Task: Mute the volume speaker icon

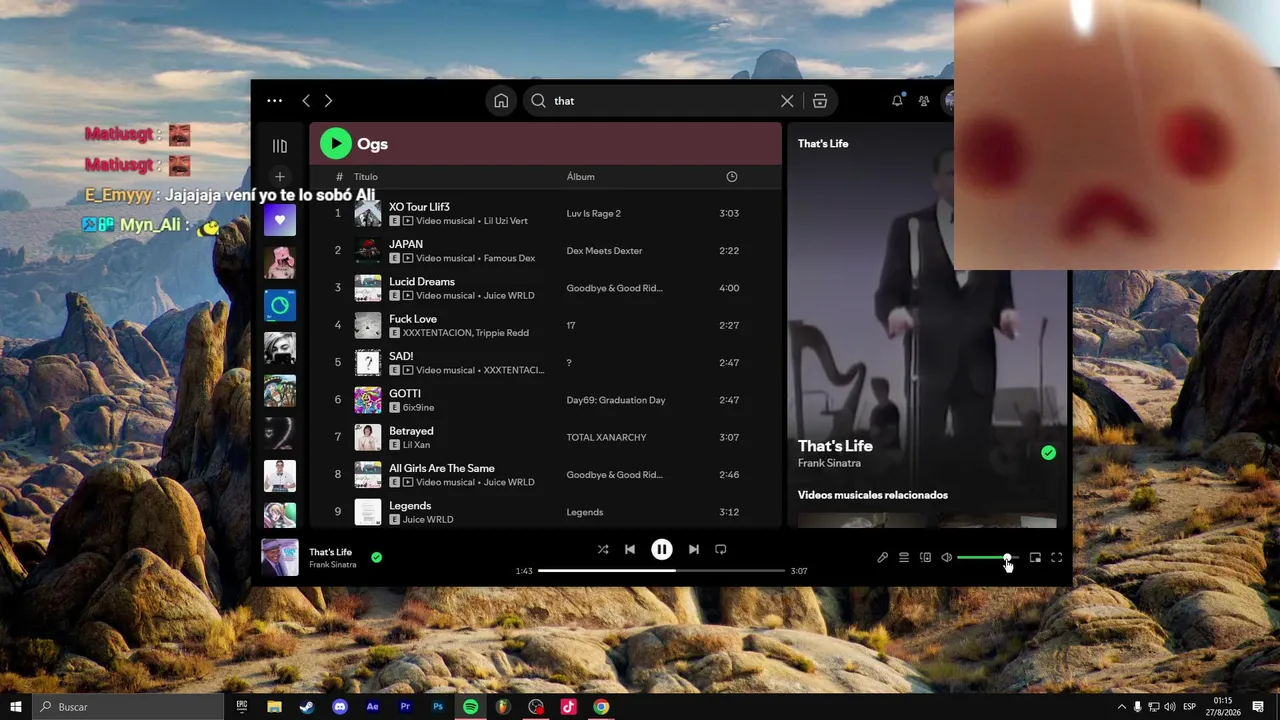Action: [x=946, y=558]
